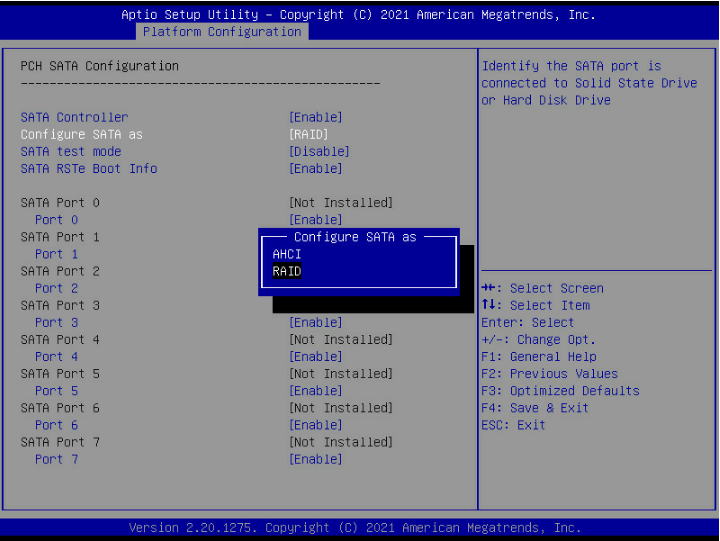Screen dimensions: 720x541
Task: Toggle the SATA RSTe Boot Info Enable value
Action: 315,168
